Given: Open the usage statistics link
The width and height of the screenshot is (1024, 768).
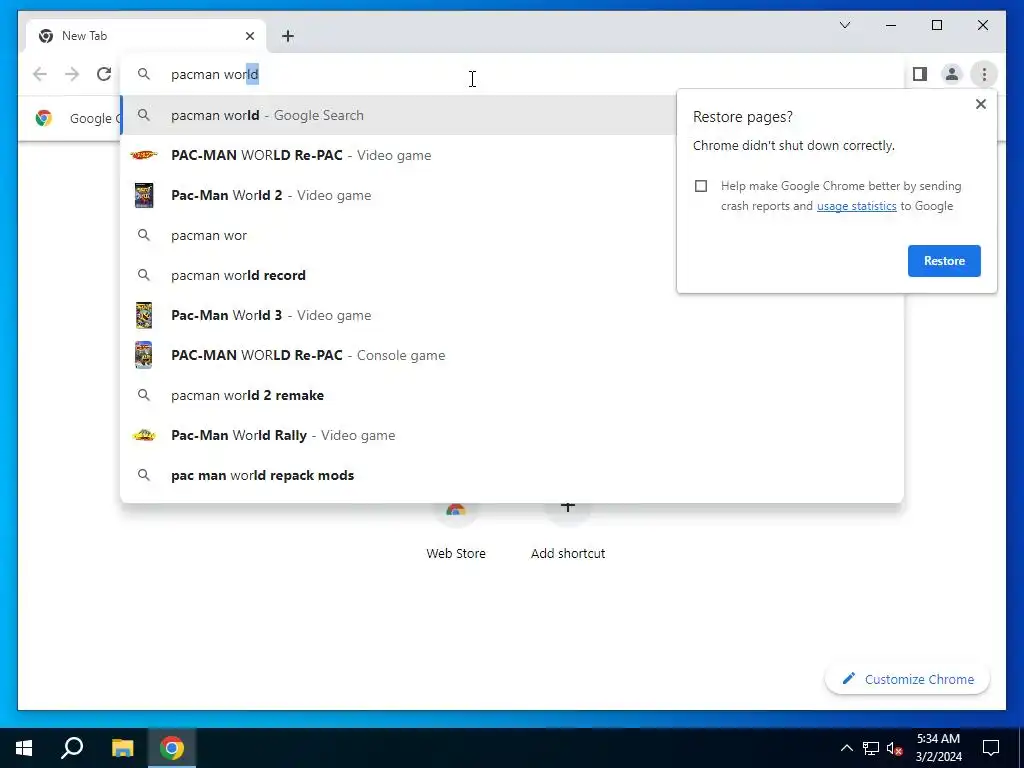Looking at the screenshot, I should pos(856,206).
